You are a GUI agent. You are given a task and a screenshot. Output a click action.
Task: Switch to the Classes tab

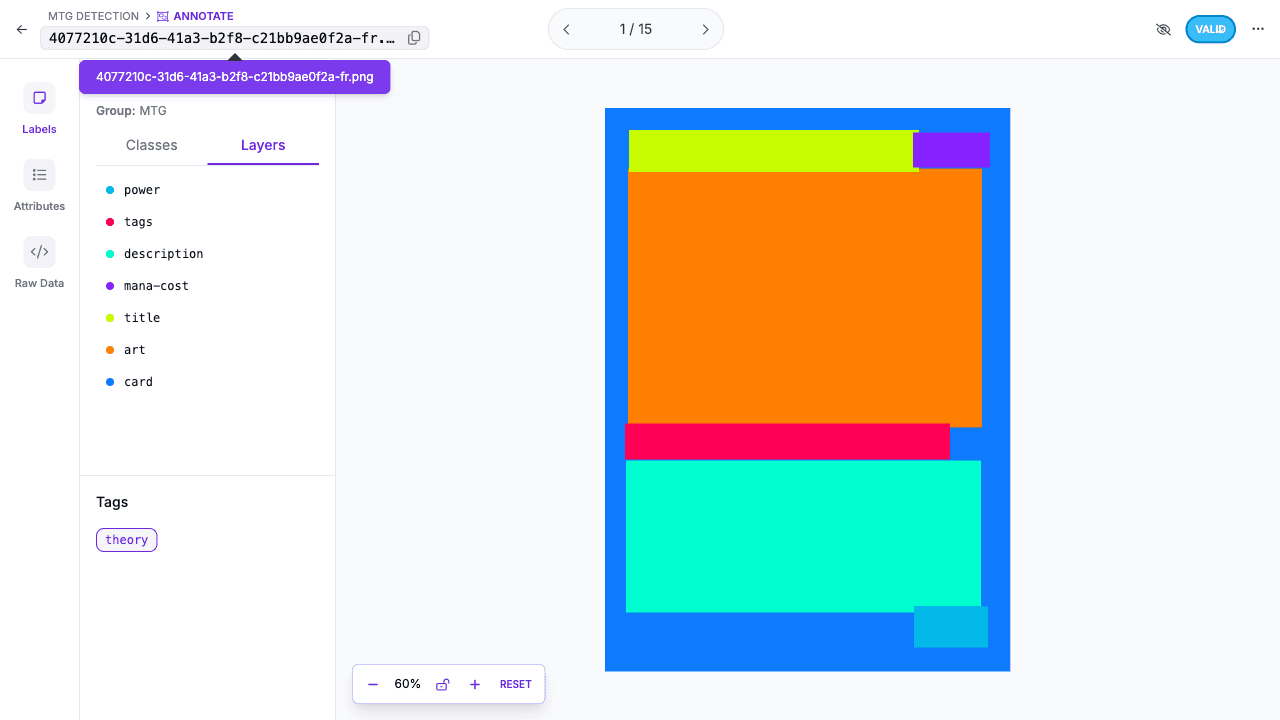[150, 145]
